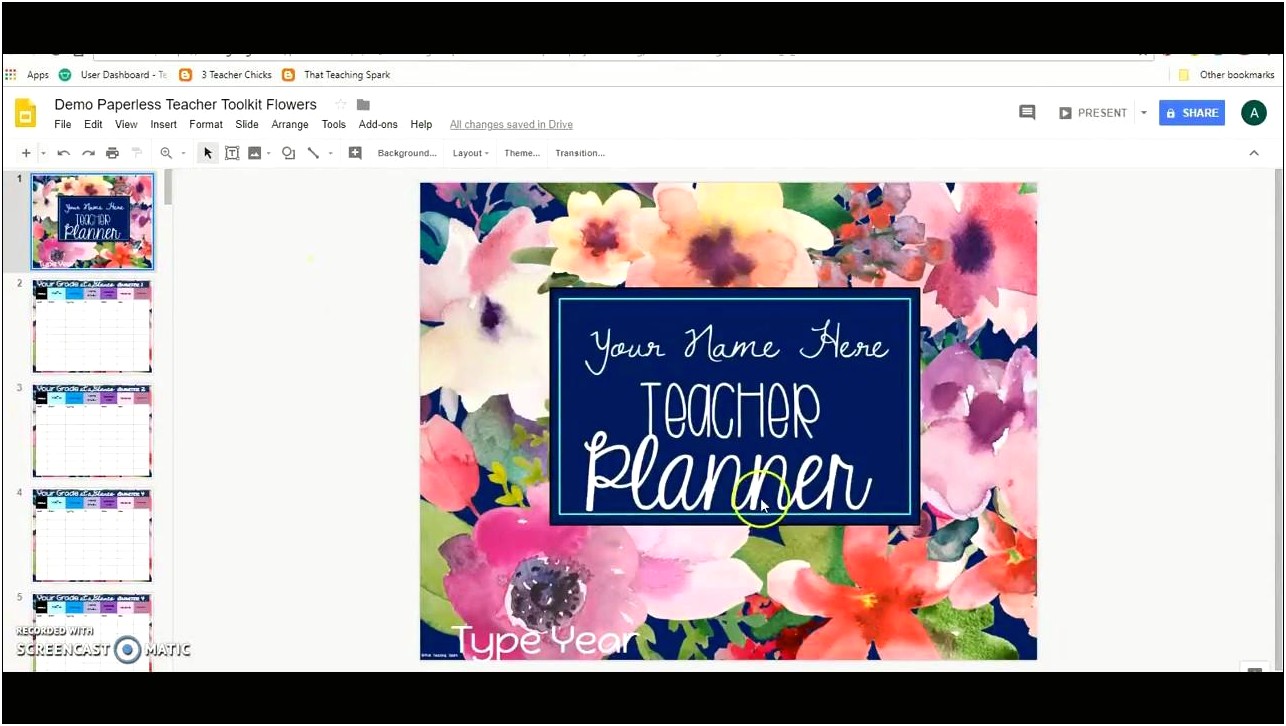Open the Edit menu
This screenshot has height=726, width=1286.
click(93, 125)
